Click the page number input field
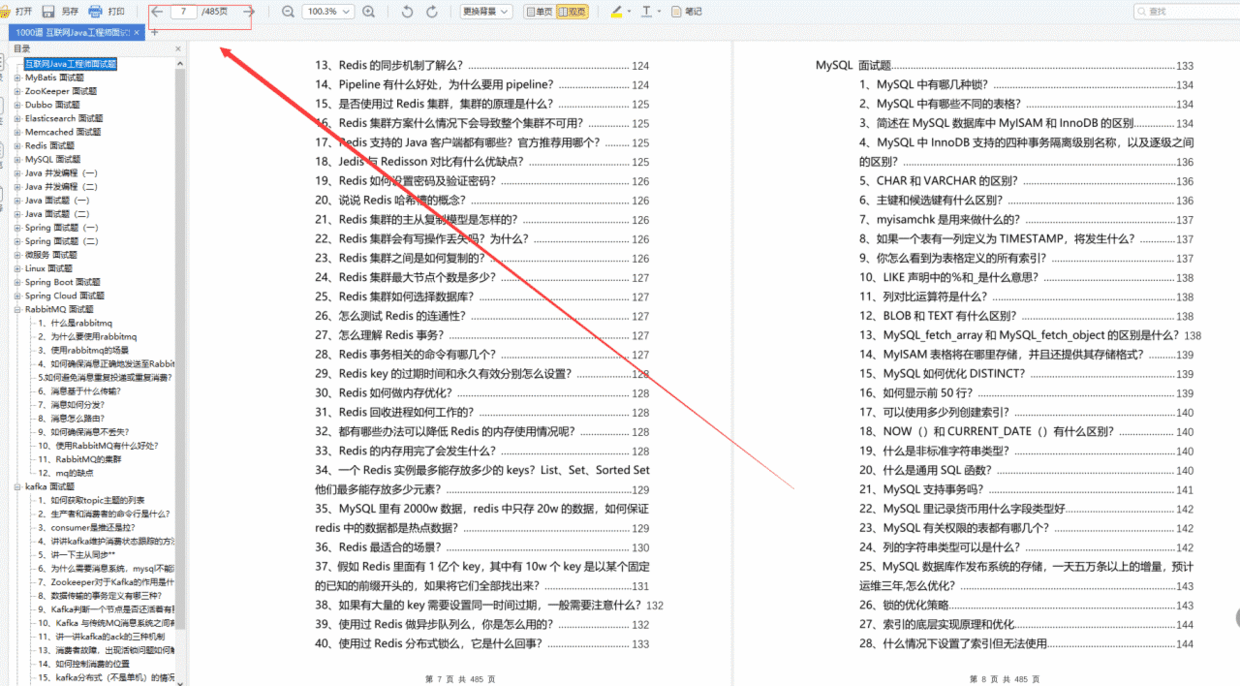Viewport: 1240px width, 686px height. [184, 11]
